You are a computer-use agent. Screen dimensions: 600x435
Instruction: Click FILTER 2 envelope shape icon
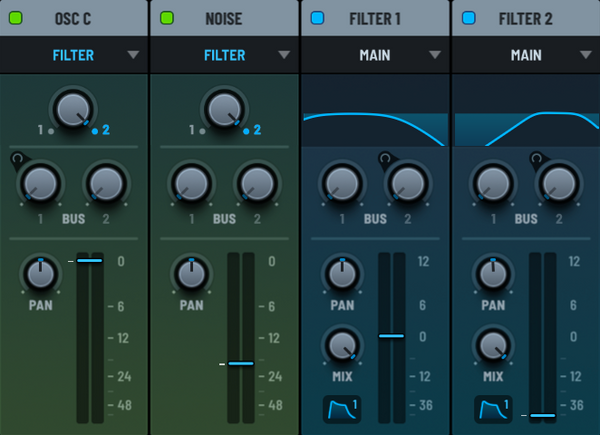[x=493, y=409]
